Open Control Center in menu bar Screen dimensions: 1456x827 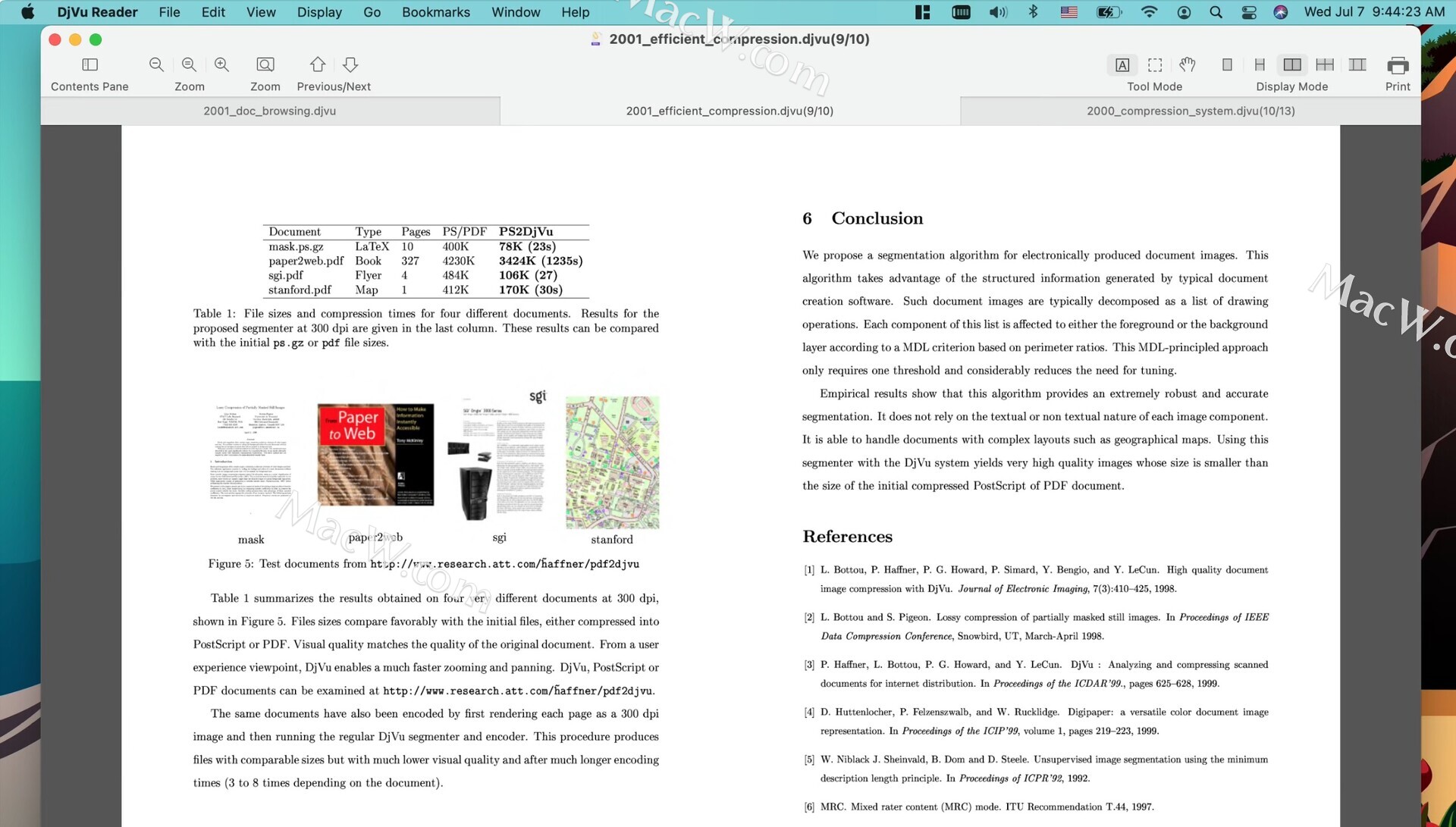click(x=1249, y=12)
